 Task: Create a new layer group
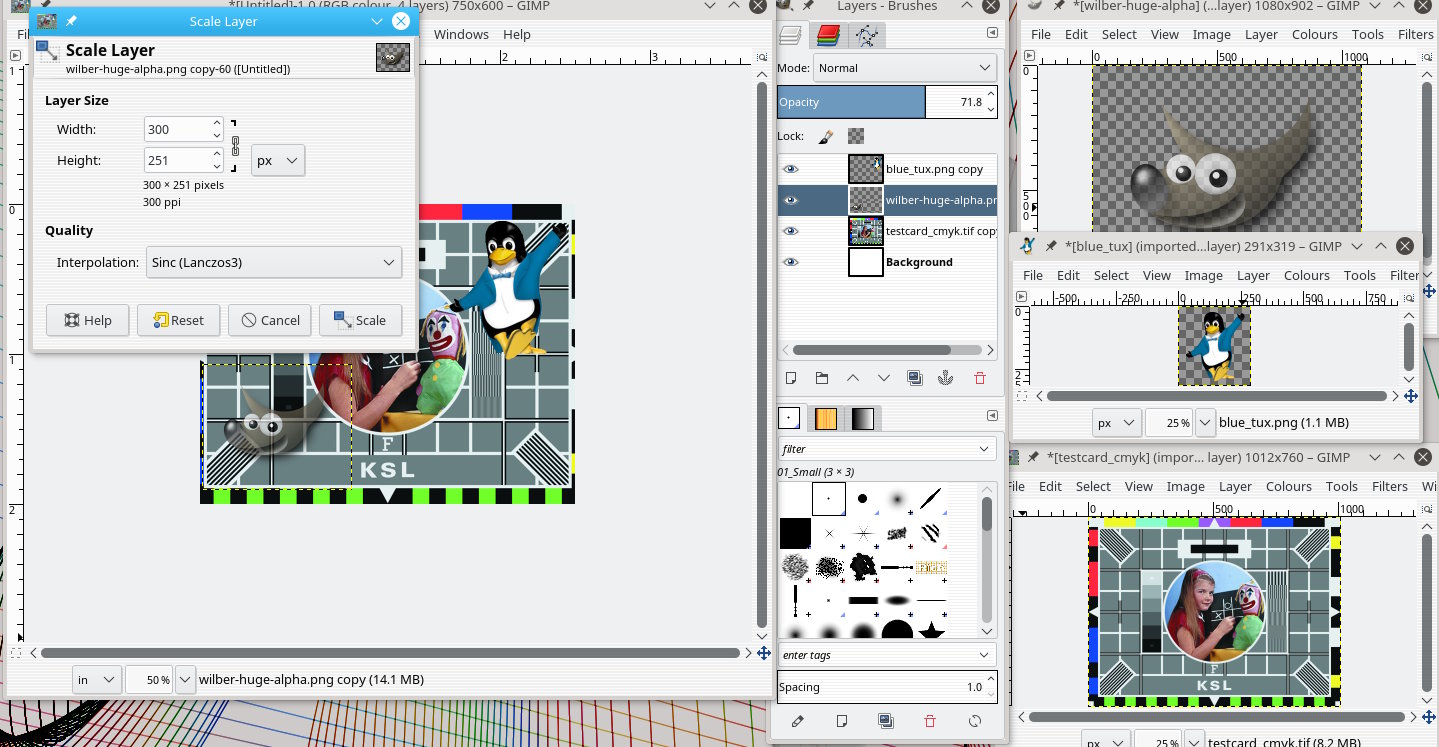(x=822, y=378)
